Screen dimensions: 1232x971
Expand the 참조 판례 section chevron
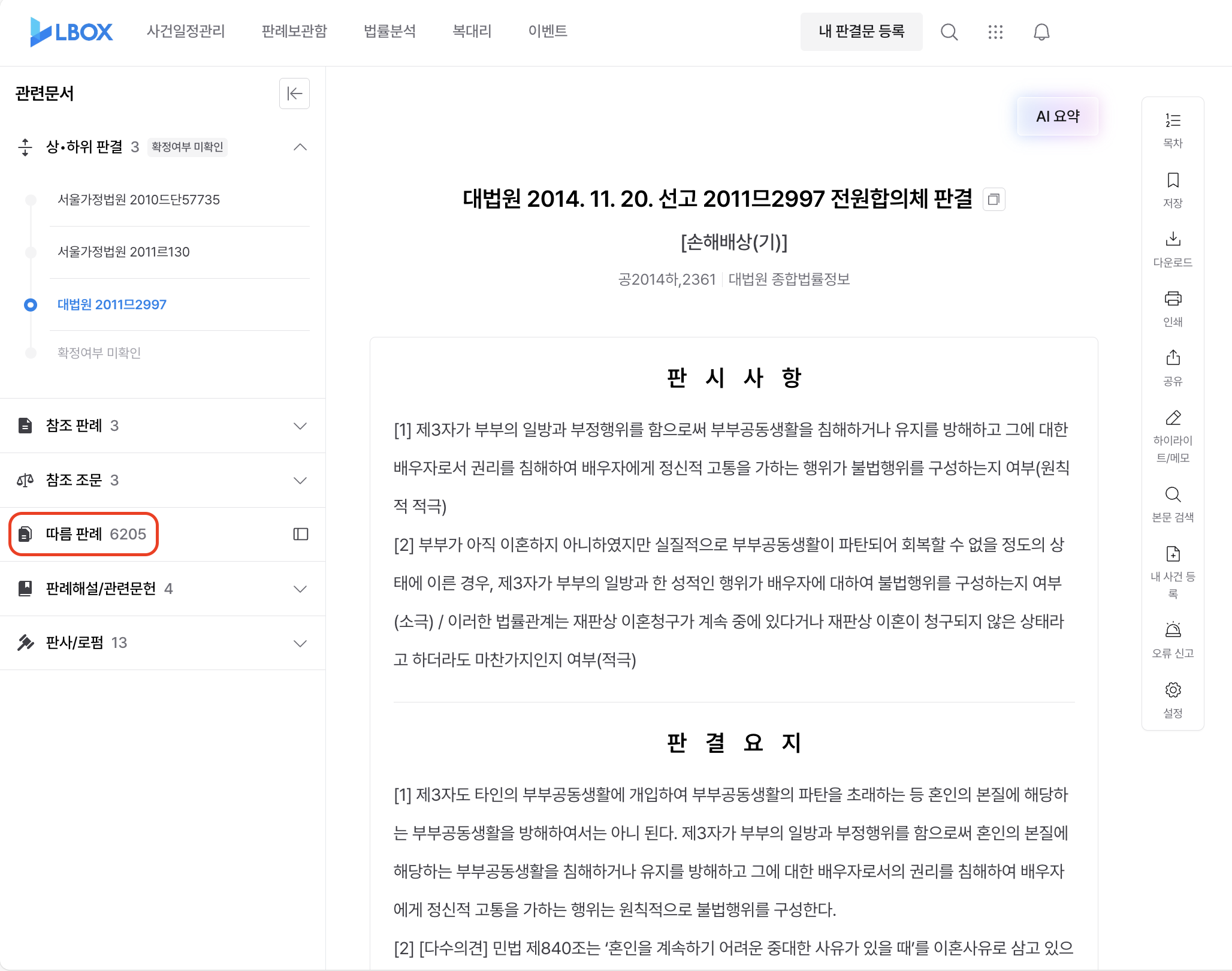click(300, 426)
